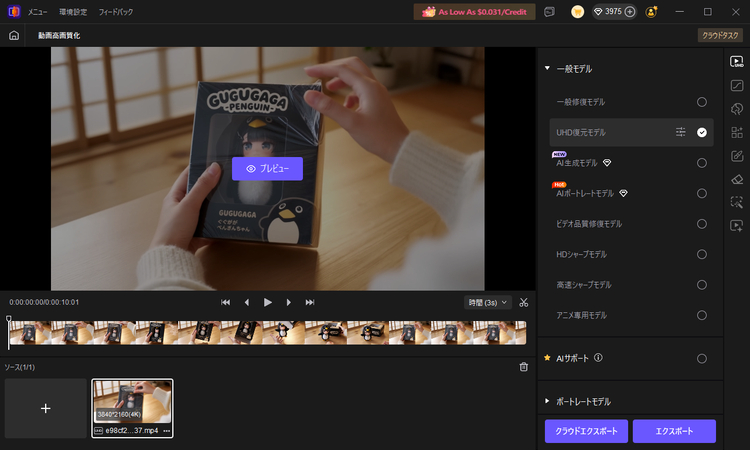Screen dimensions: 750x450
Task: Delete source with trash icon
Action: pos(524,367)
